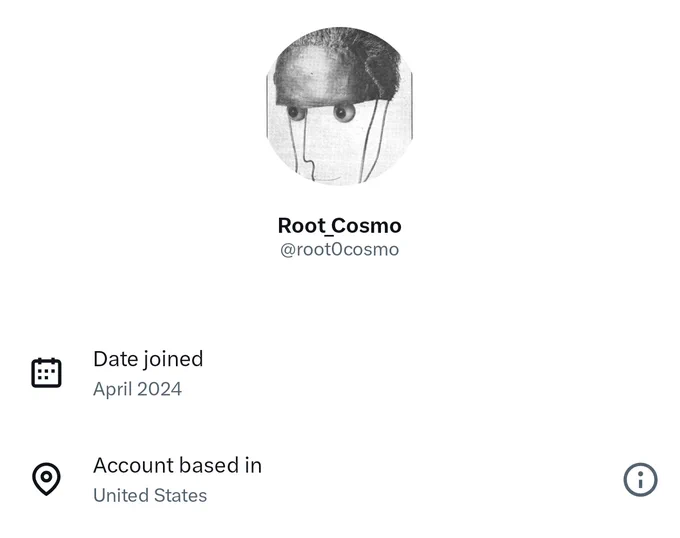Click the Date joined label

[x=148, y=359]
